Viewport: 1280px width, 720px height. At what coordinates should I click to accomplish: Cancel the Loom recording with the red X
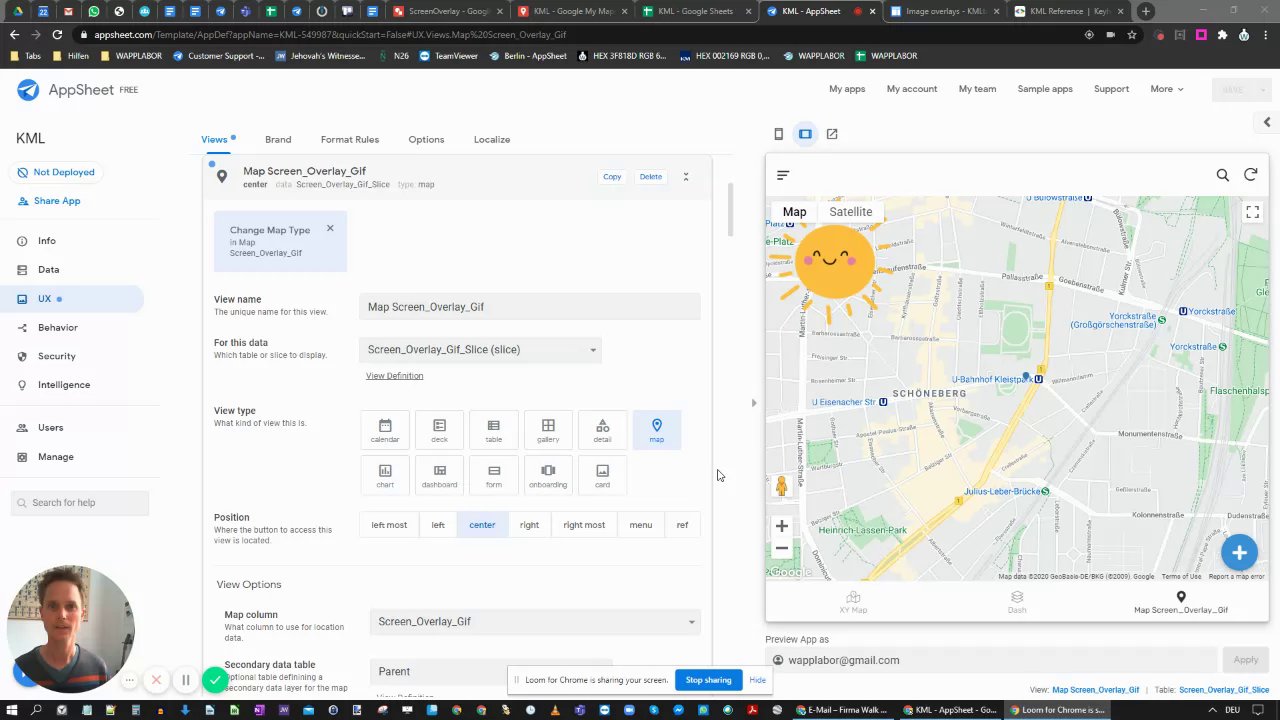click(156, 681)
